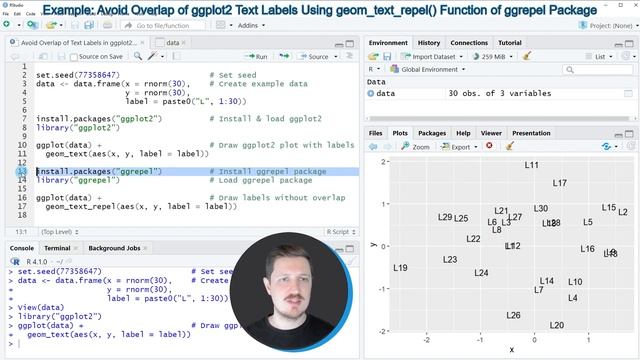Switch to the Packages tab
This screenshot has height=360, width=640.
coord(432,133)
